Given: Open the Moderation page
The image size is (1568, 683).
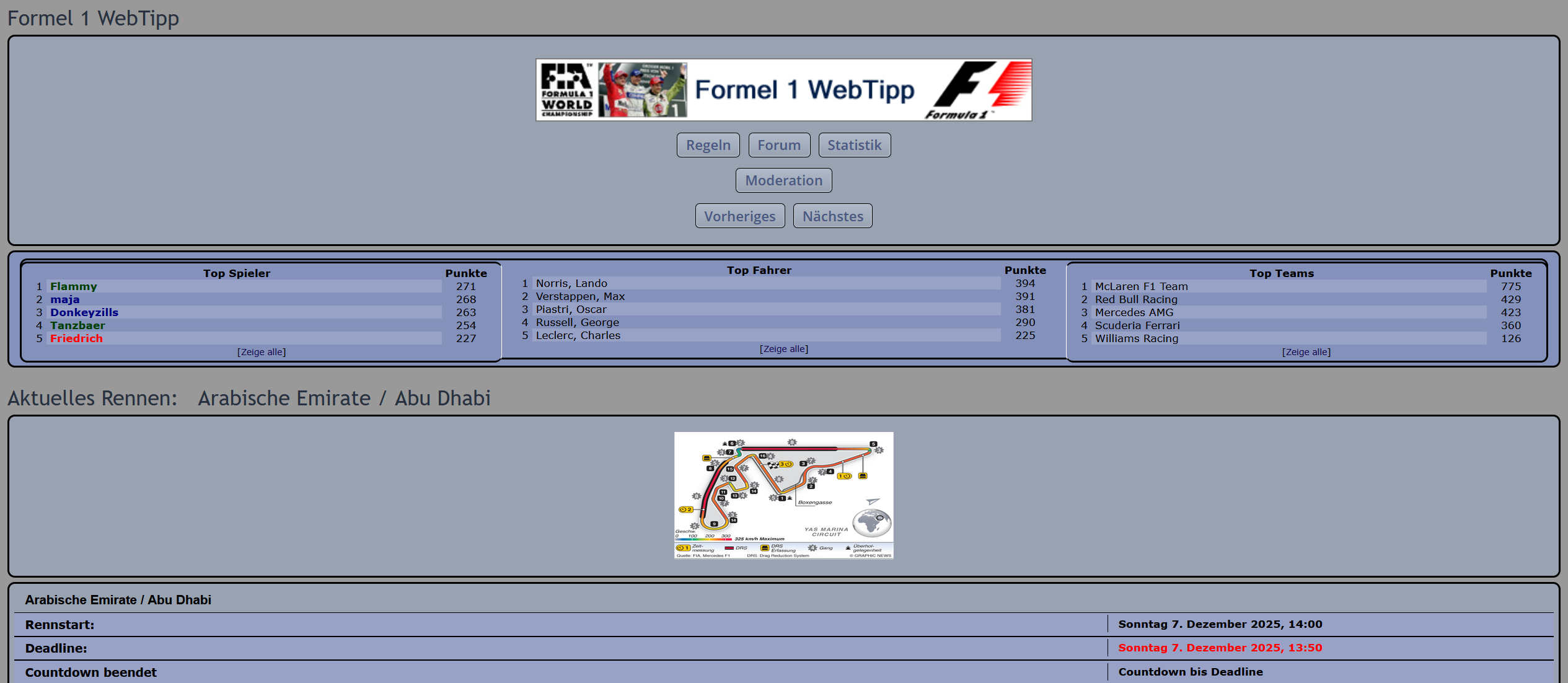Looking at the screenshot, I should click(783, 181).
